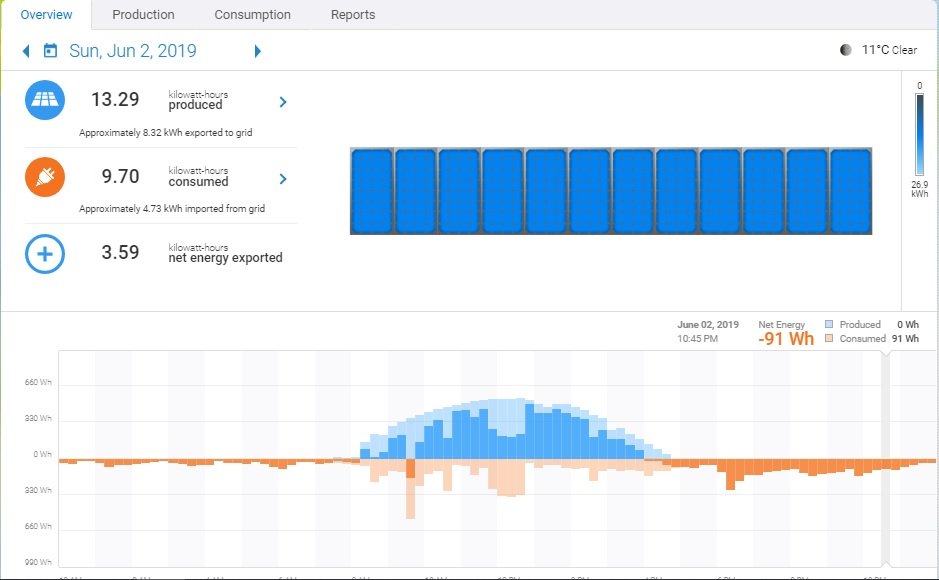The width and height of the screenshot is (939, 580).
Task: Select the rightmost solar panel in array
Action: [850, 191]
